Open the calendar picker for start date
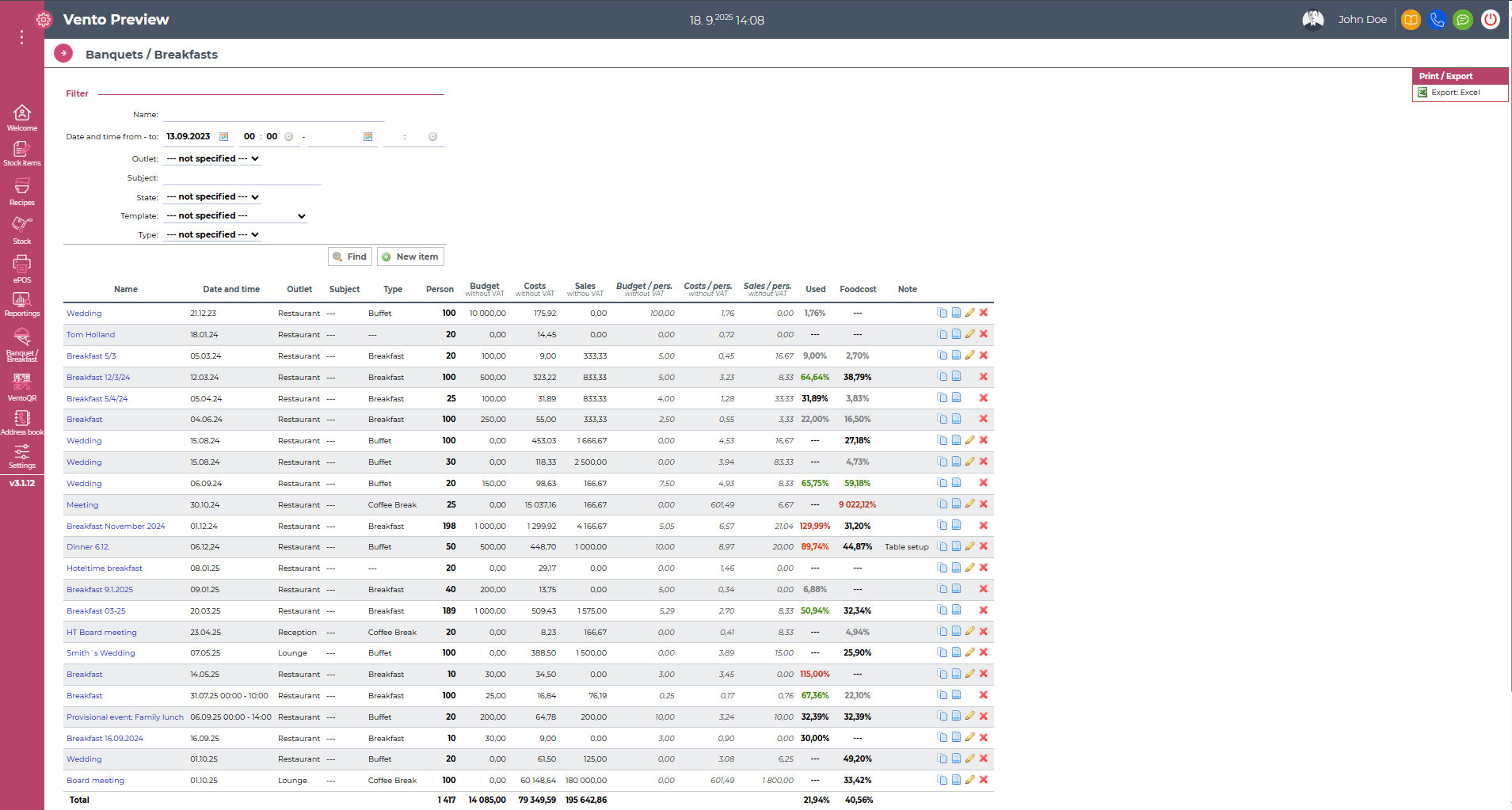The width and height of the screenshot is (1512, 810). click(x=224, y=137)
